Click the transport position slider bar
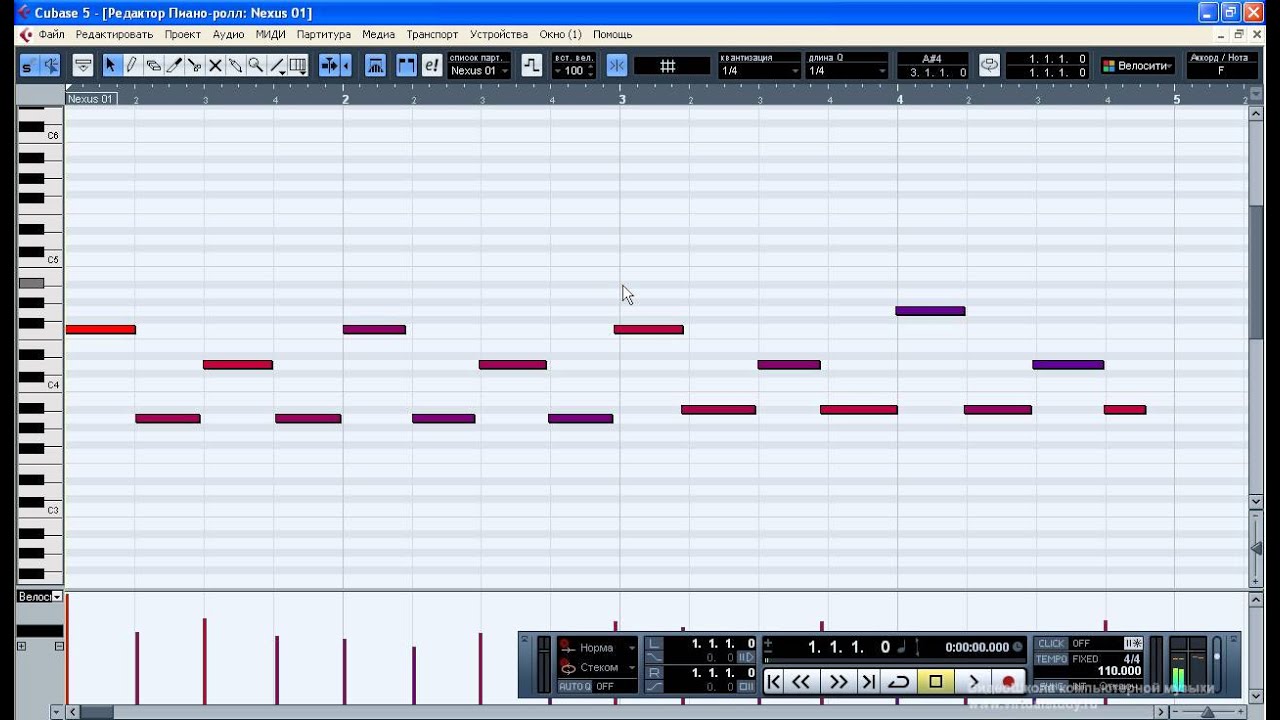Screen dimensions: 1280x720 [894, 661]
